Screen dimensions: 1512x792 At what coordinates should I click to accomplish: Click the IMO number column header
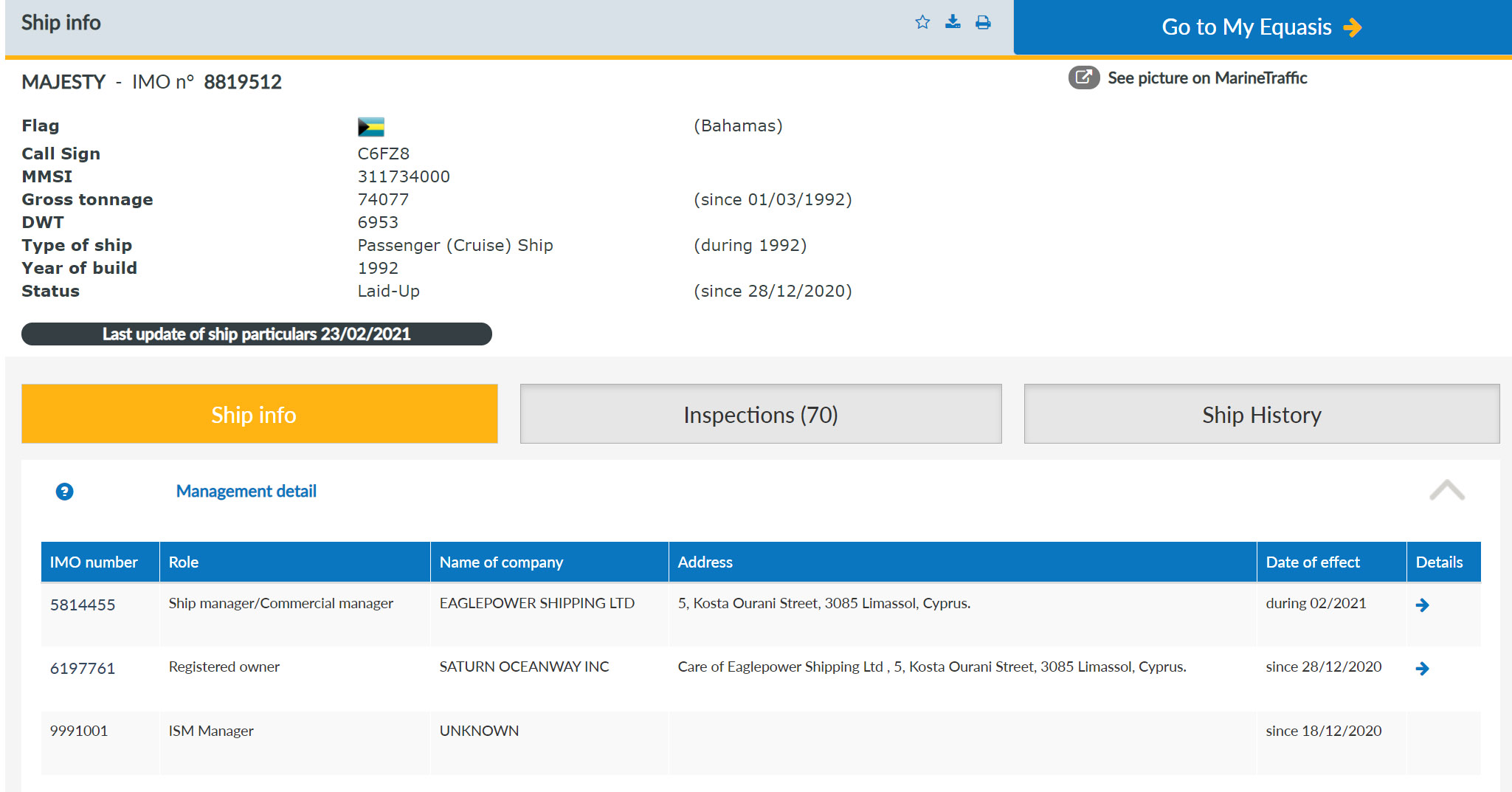coord(100,562)
